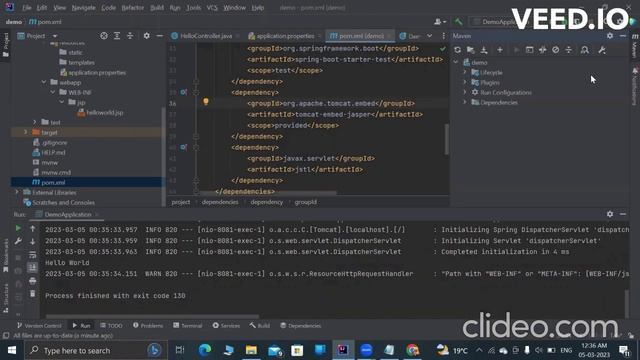
Task: Click Maven download sources icon
Action: (484, 50)
